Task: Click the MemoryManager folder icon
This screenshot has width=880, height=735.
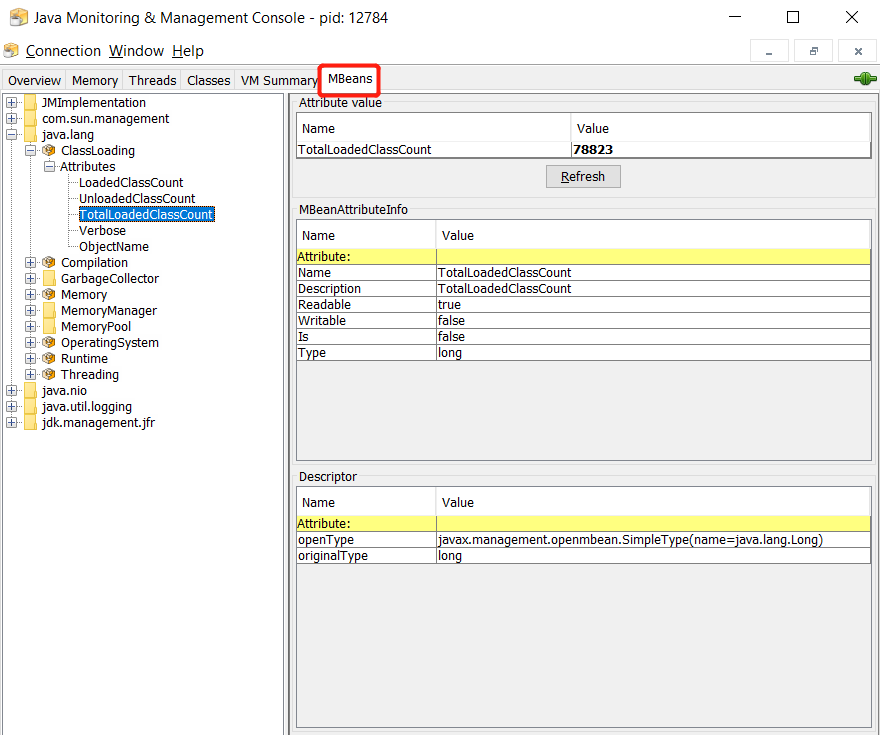Action: 49,310
